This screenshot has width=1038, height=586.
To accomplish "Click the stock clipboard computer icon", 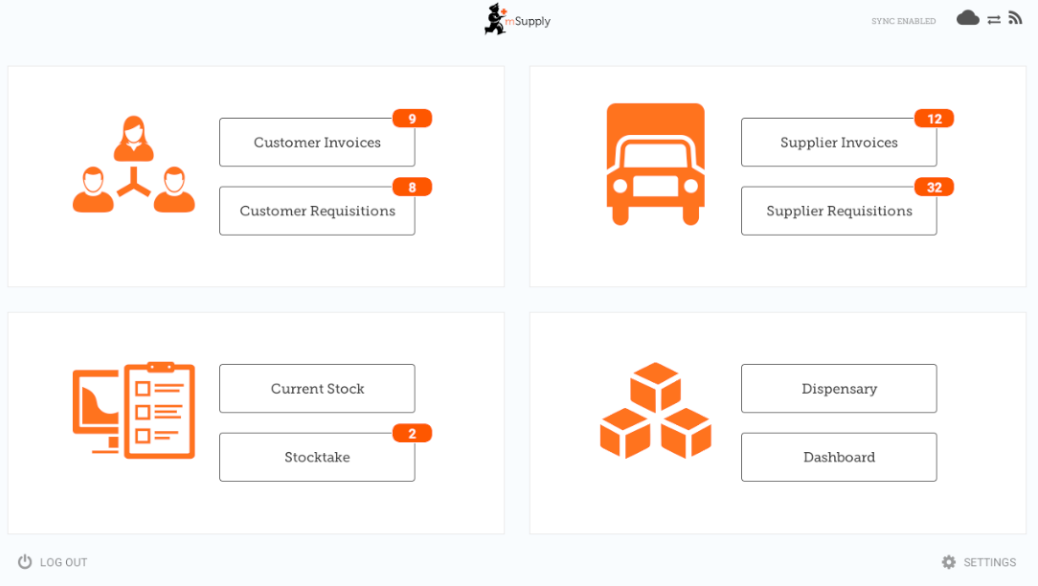I will pos(134,410).
